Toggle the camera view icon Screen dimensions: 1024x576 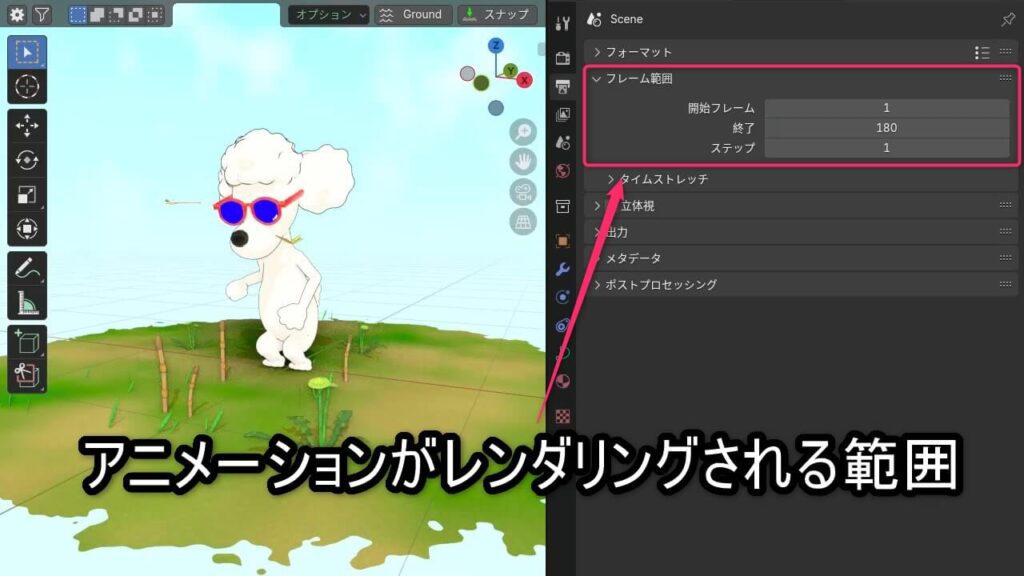[523, 192]
